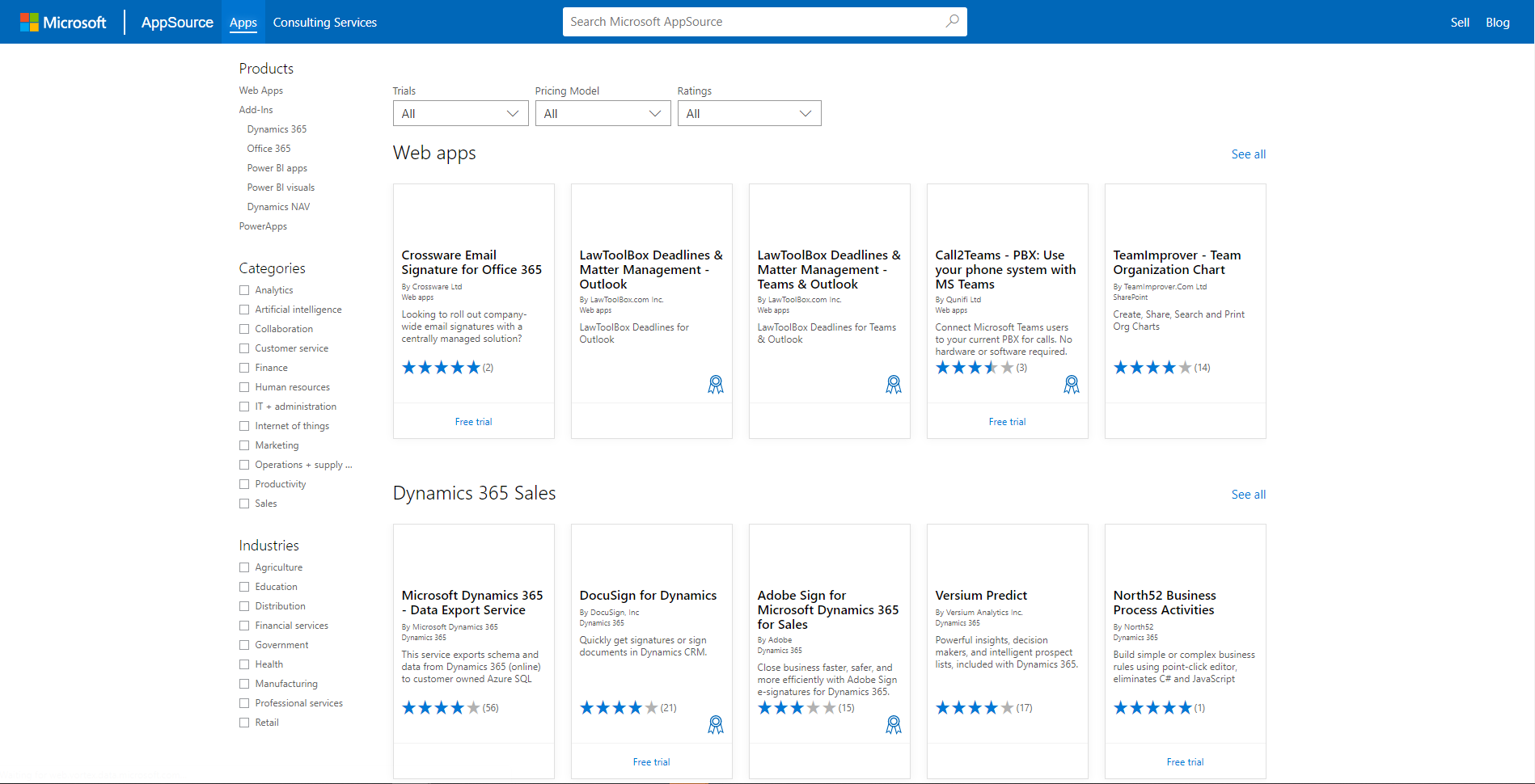This screenshot has width=1535, height=784.
Task: Start Free trial for DocuSign for Dynamics
Action: point(652,762)
